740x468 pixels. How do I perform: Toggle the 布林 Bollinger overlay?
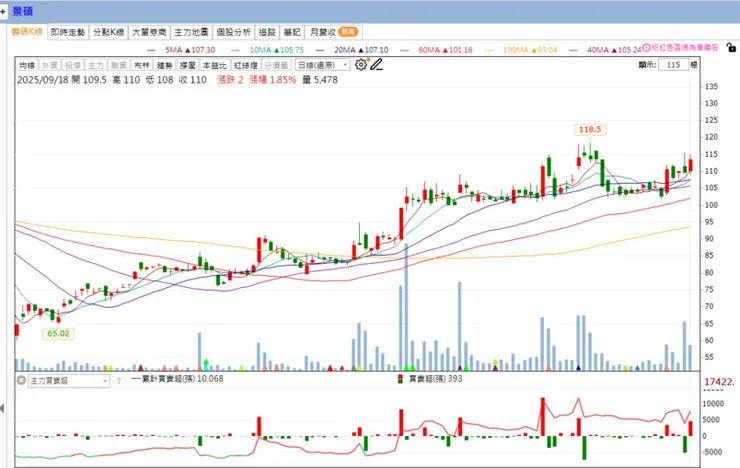pyautogui.click(x=142, y=65)
